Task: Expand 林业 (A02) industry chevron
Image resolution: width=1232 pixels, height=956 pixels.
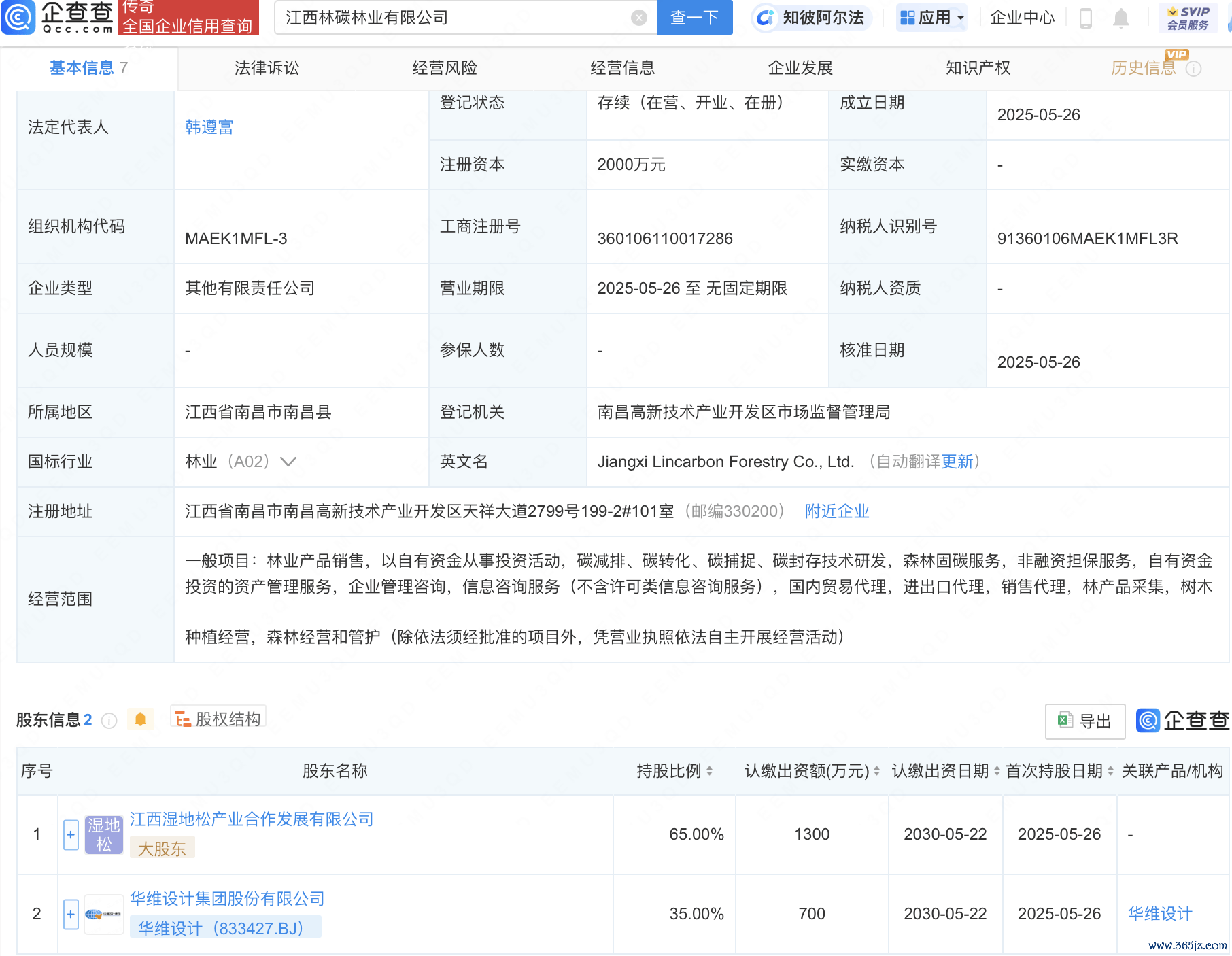Action: tap(288, 462)
